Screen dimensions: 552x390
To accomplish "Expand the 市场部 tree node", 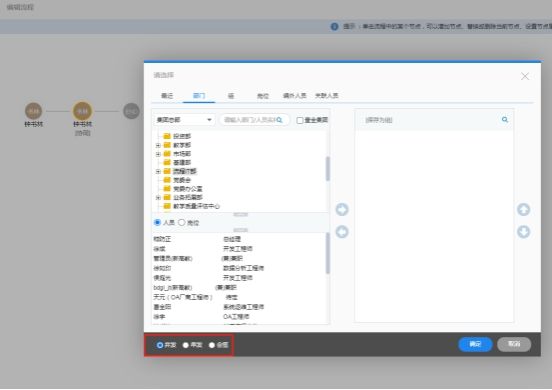I will tap(158, 154).
